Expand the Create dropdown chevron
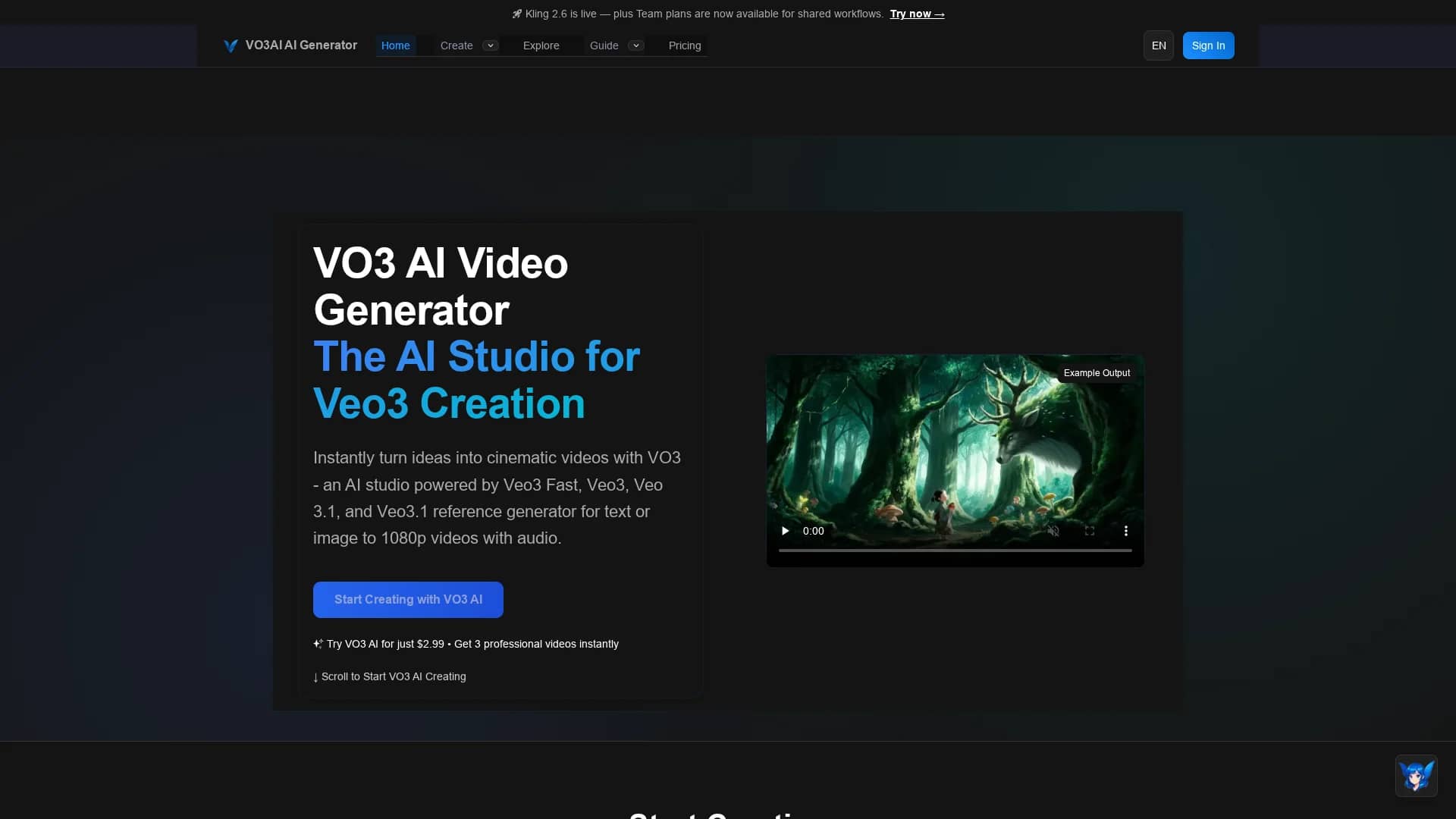 tap(491, 45)
